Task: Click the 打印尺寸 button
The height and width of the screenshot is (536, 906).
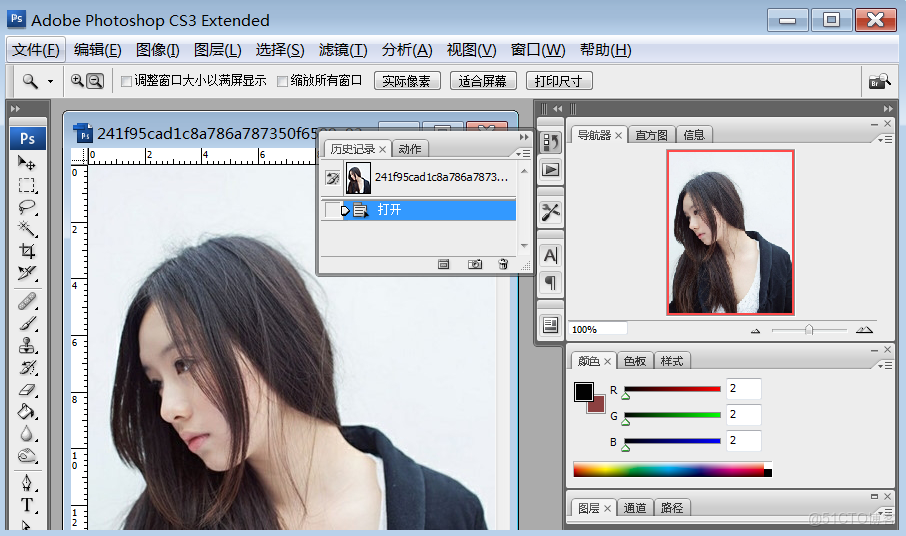Action: click(558, 81)
